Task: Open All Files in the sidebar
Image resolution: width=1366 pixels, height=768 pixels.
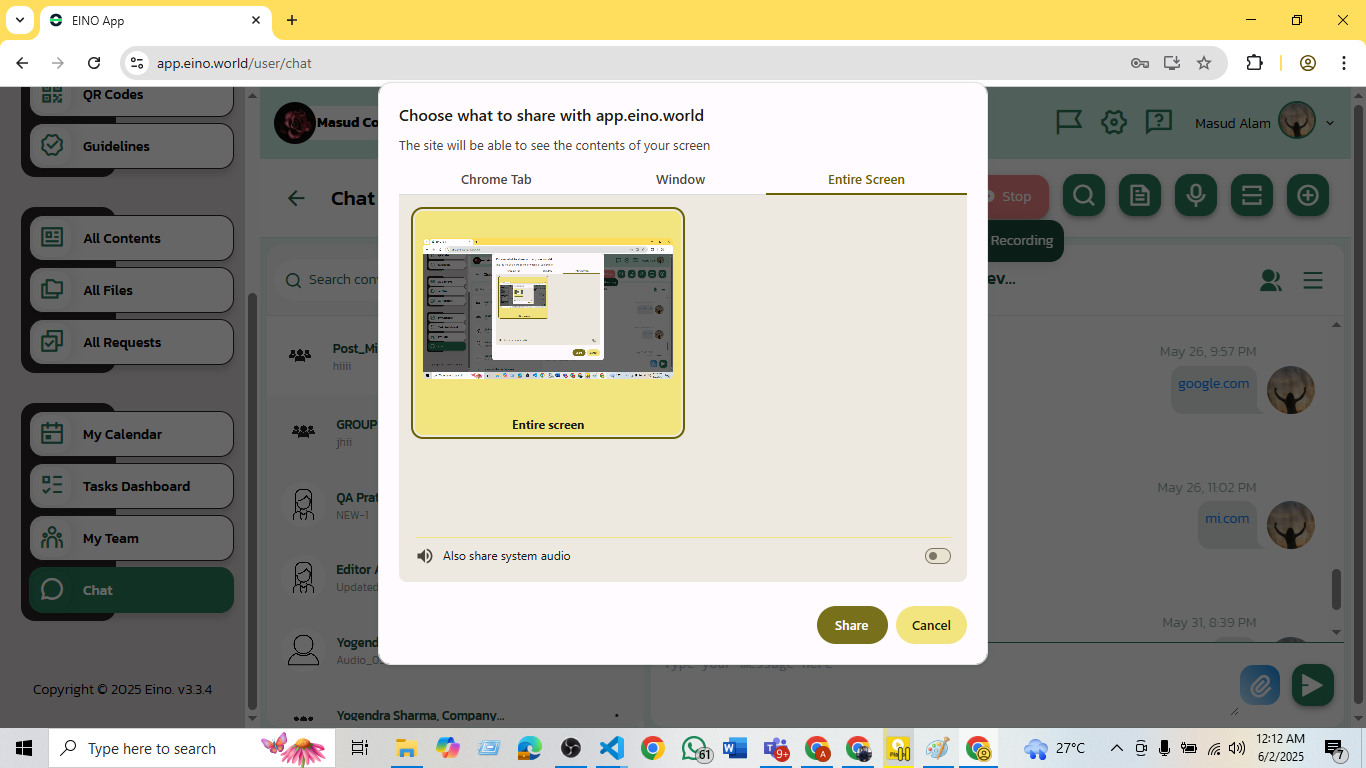Action: pyautogui.click(x=132, y=290)
